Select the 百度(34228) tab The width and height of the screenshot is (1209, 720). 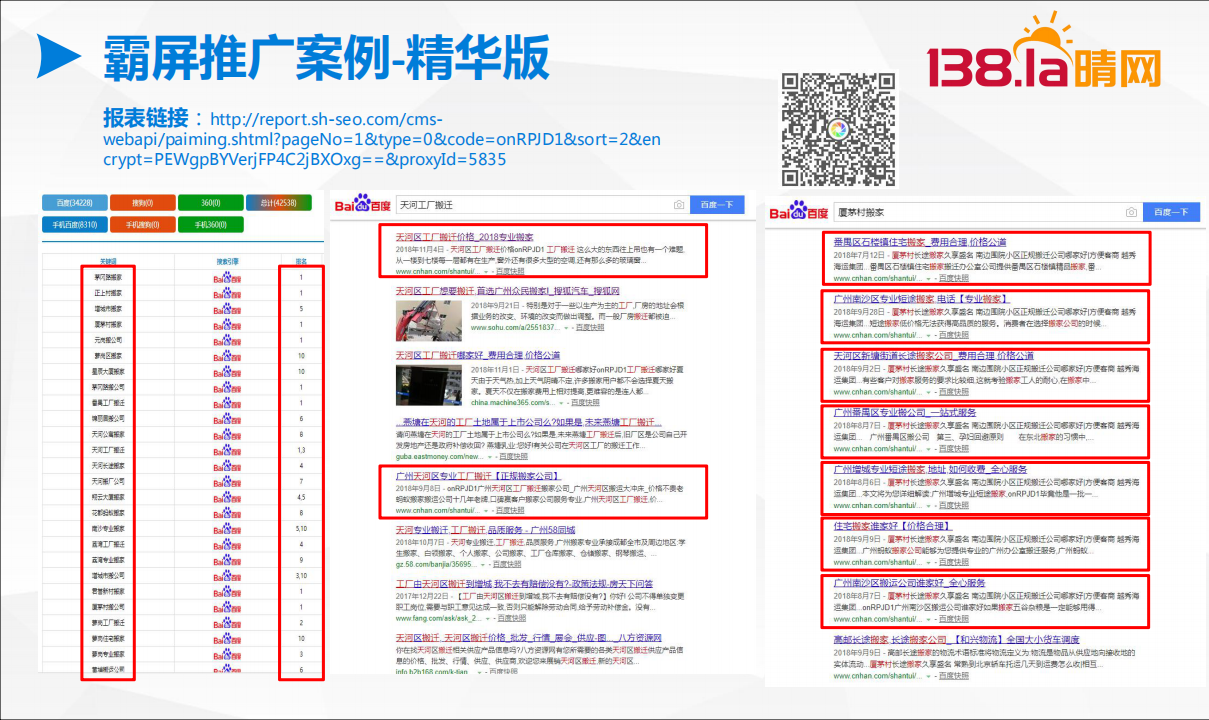[x=74, y=204]
